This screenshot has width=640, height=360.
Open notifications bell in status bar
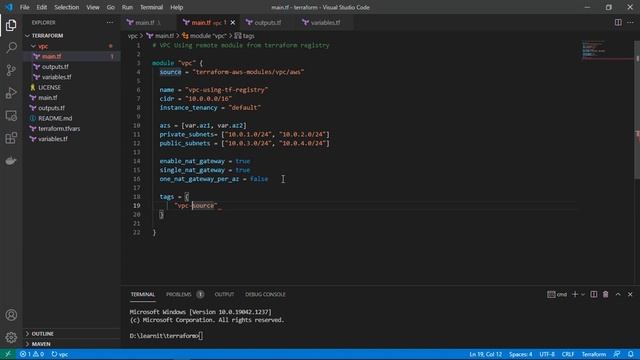631,354
